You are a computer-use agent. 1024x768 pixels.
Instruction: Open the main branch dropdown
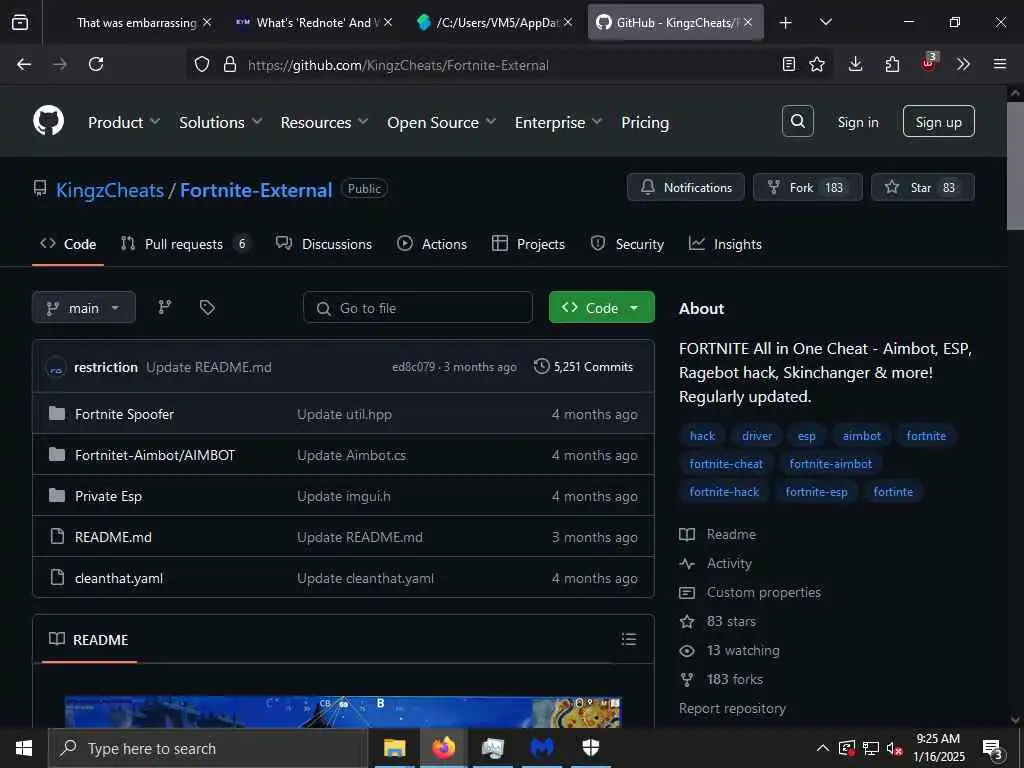tap(84, 308)
